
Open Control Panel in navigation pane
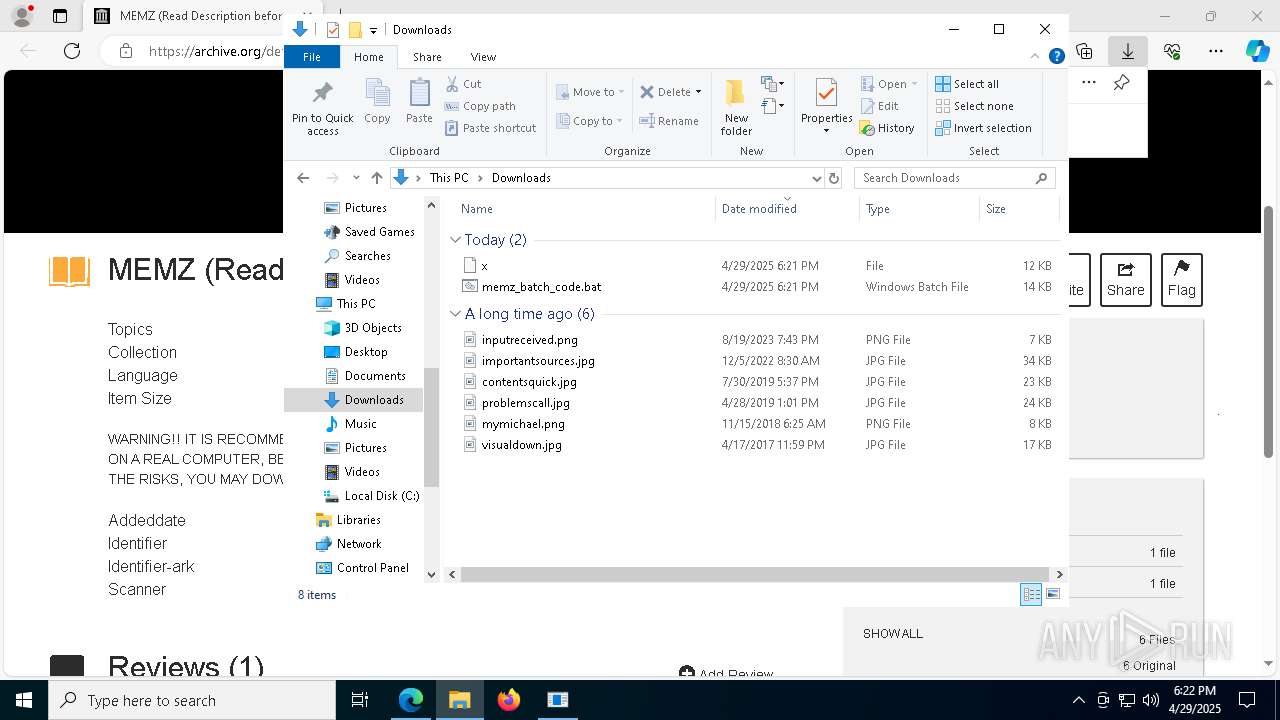pyautogui.click(x=362, y=568)
